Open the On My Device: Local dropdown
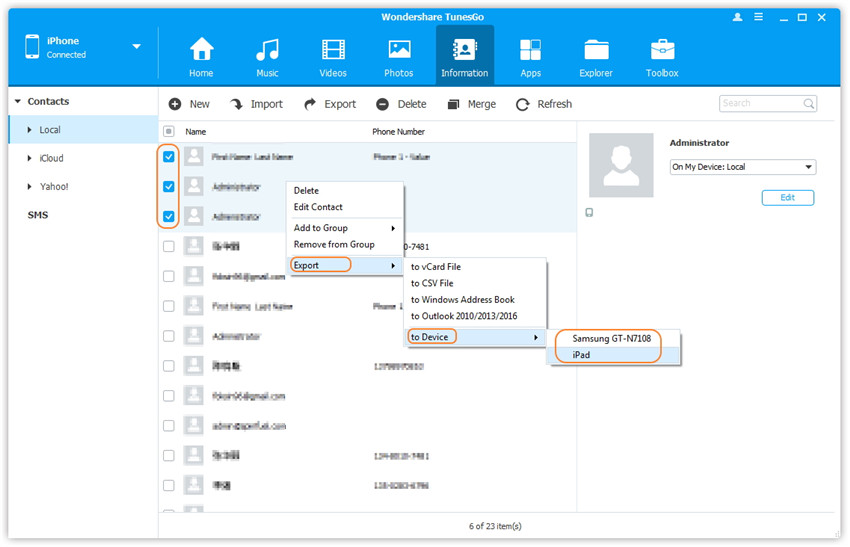Viewport: 850px width, 547px height. 742,168
